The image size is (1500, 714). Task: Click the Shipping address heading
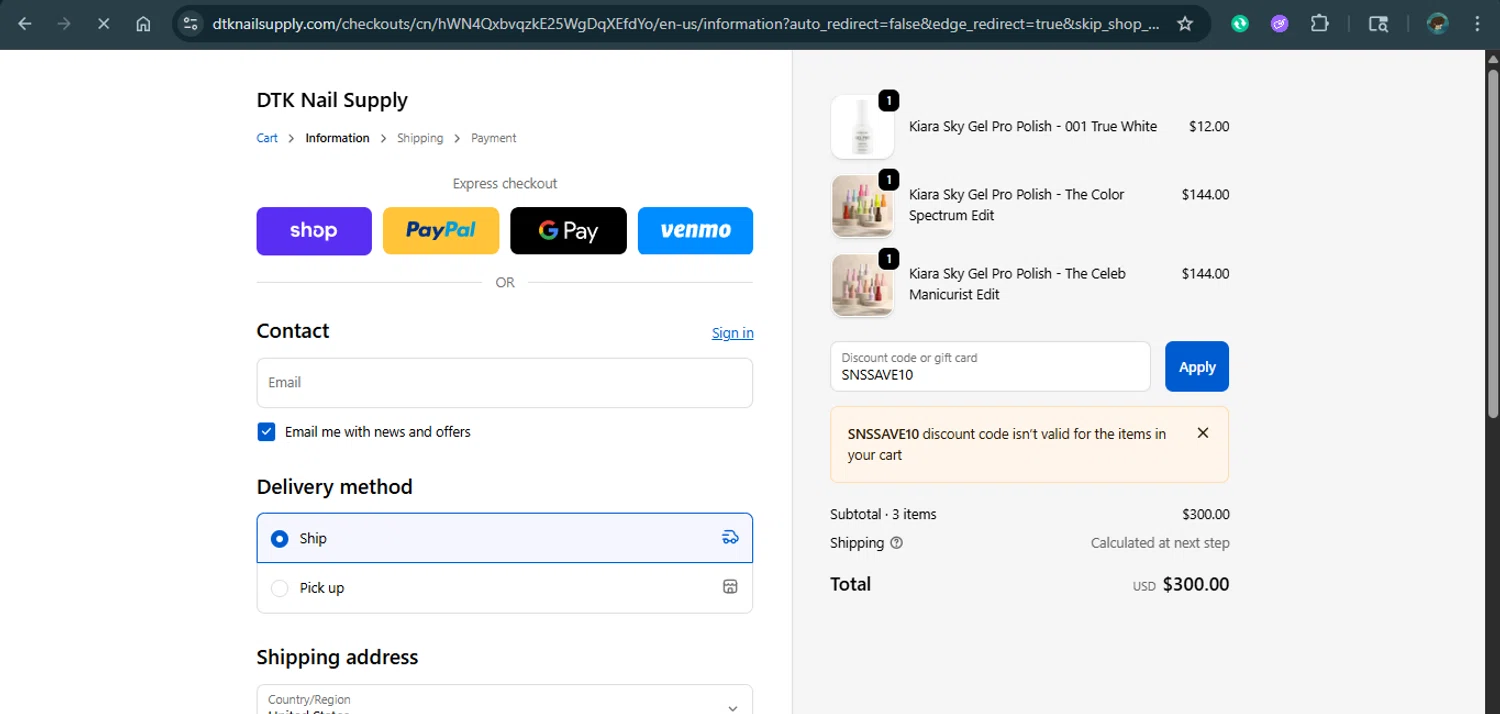337,657
